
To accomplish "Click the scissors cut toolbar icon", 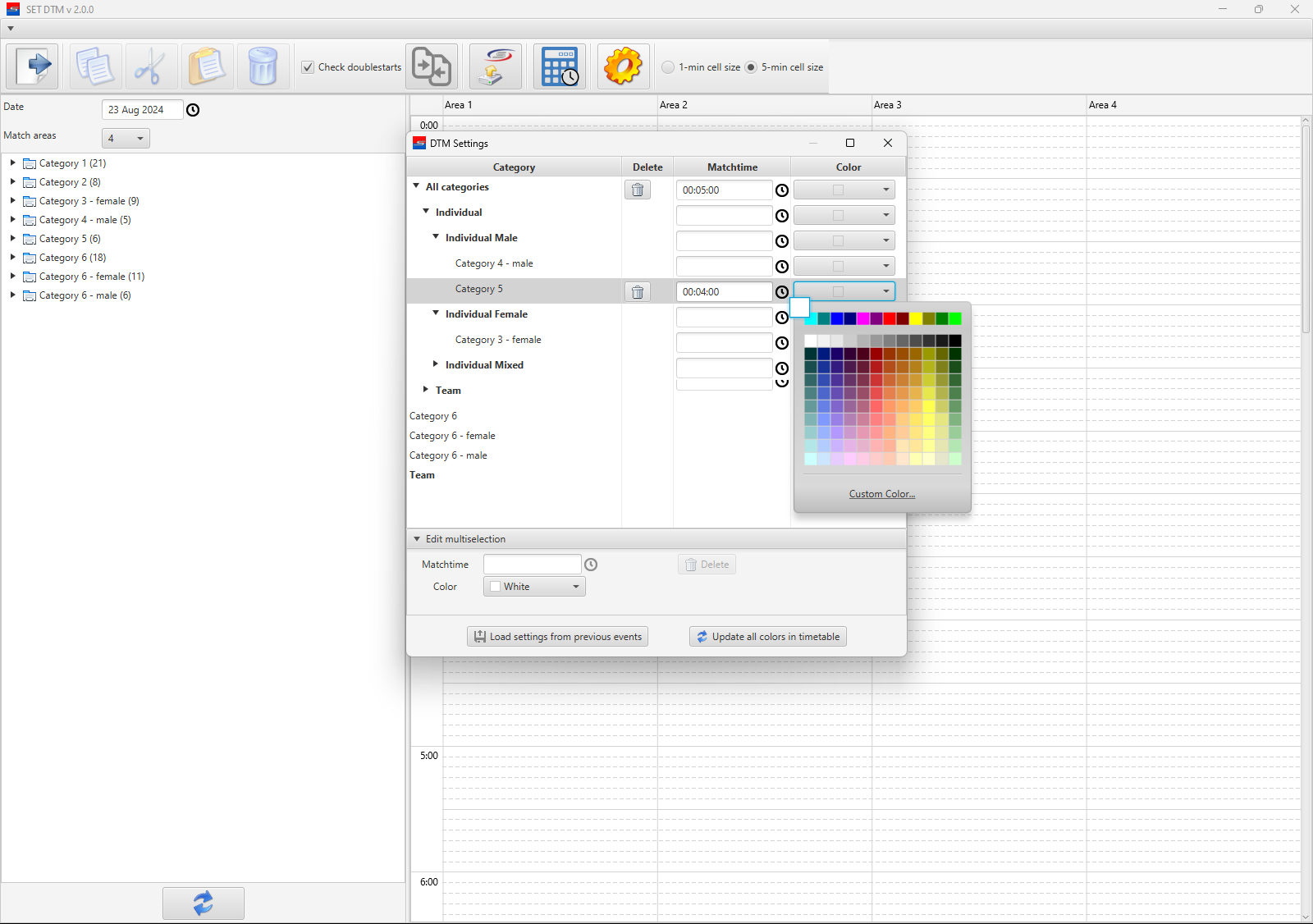I will [151, 66].
